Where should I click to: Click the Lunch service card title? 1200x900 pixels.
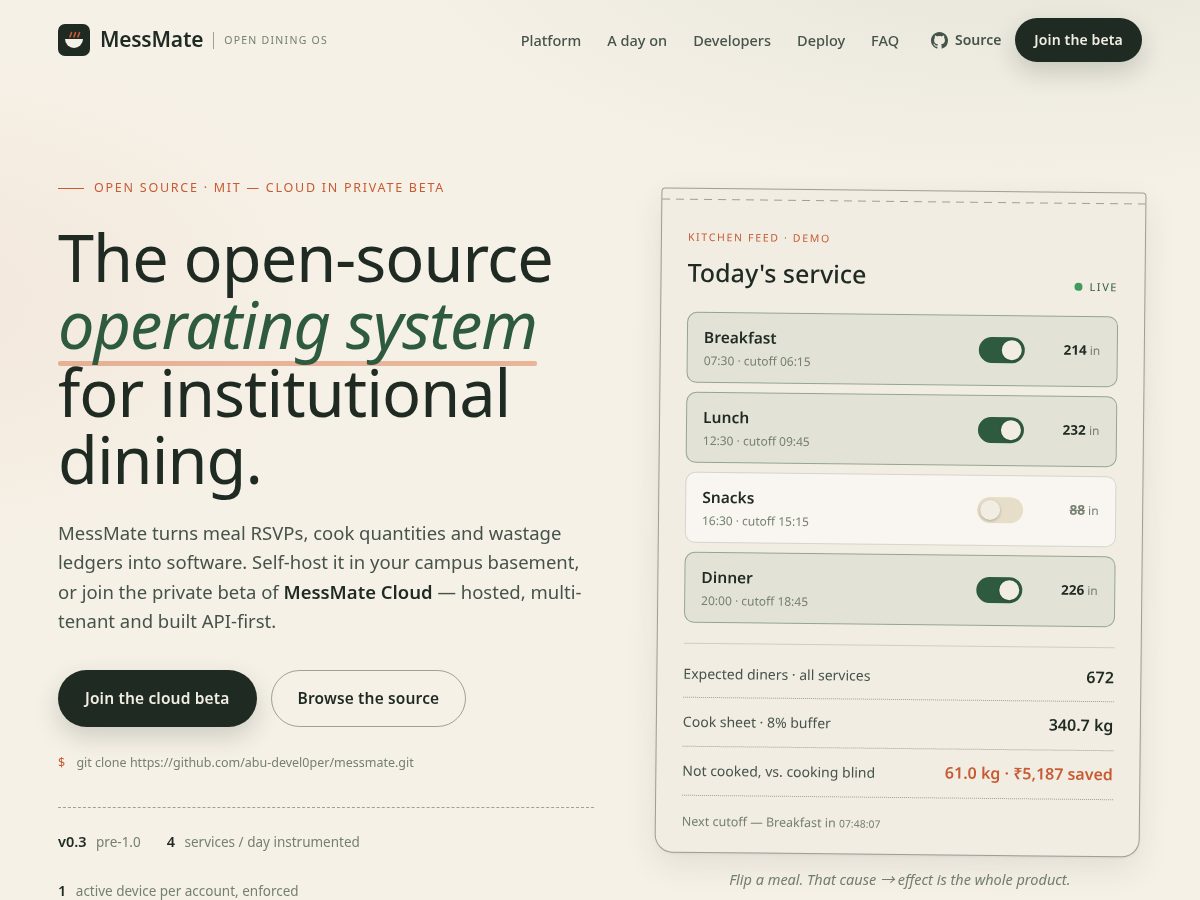point(726,418)
